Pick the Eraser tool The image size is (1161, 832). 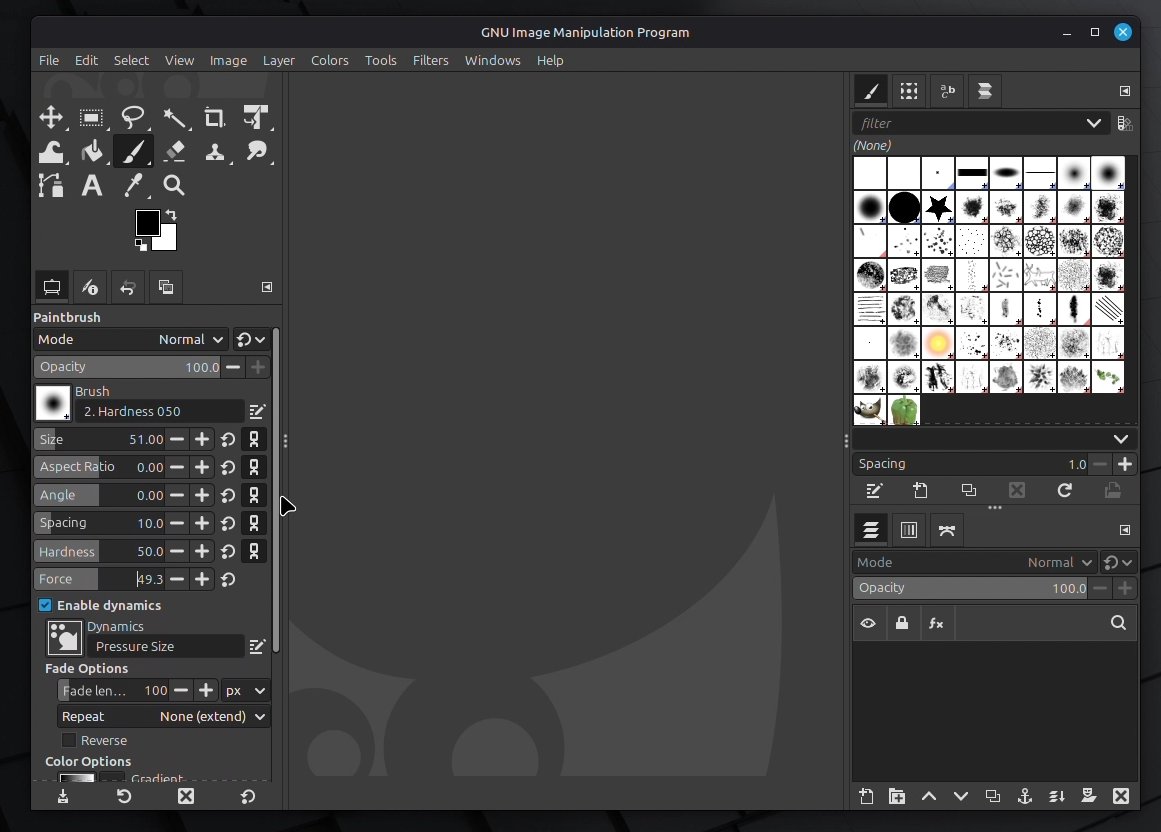pos(174,151)
